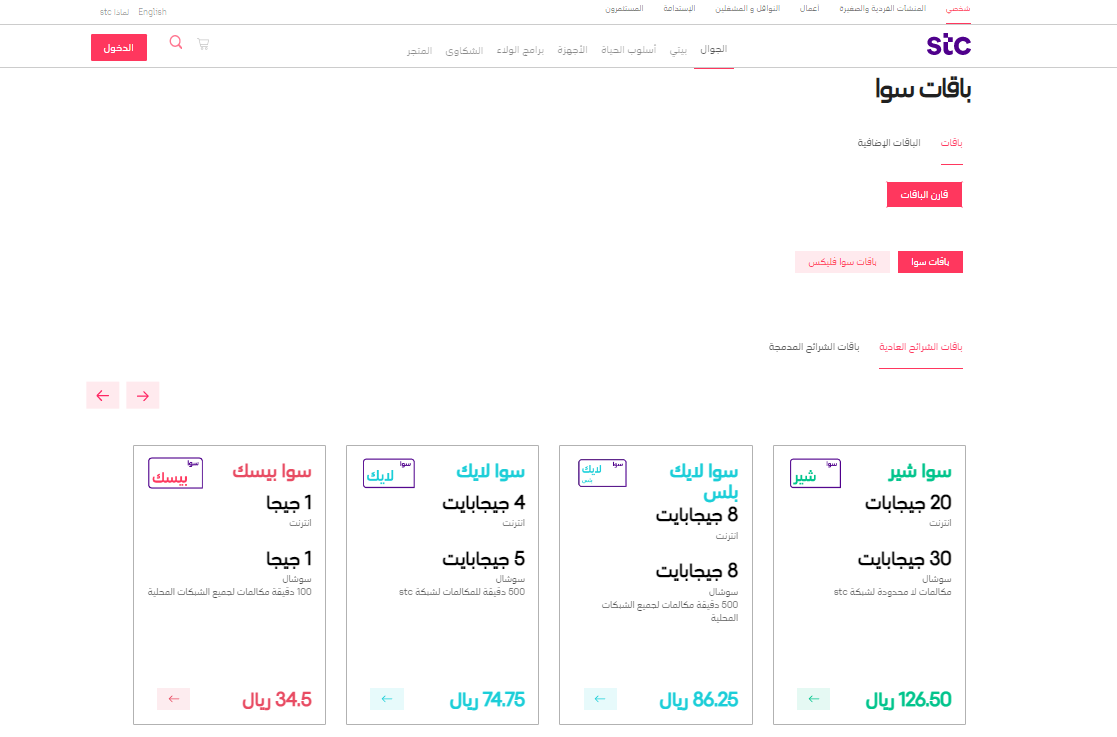The image size is (1117, 737).
Task: Open the بيتي menu item
Action: (678, 50)
